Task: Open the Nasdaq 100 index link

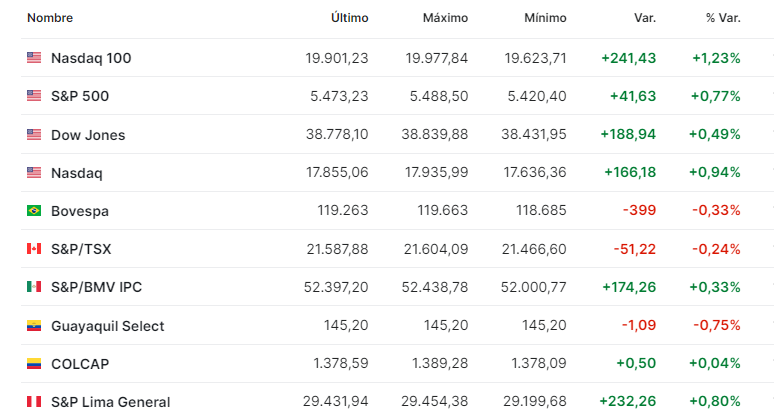Action: [91, 58]
